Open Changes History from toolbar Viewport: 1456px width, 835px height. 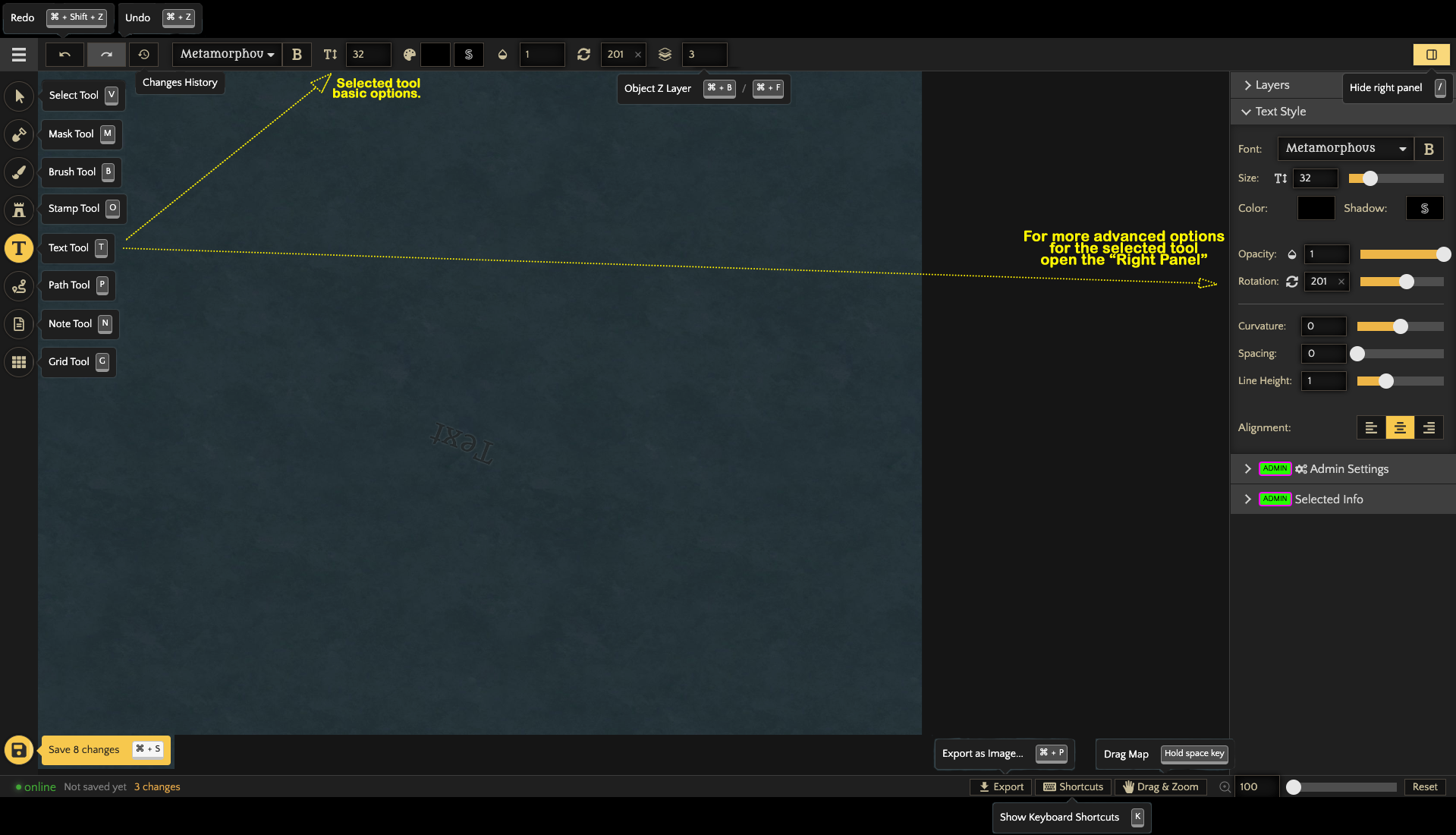click(143, 55)
